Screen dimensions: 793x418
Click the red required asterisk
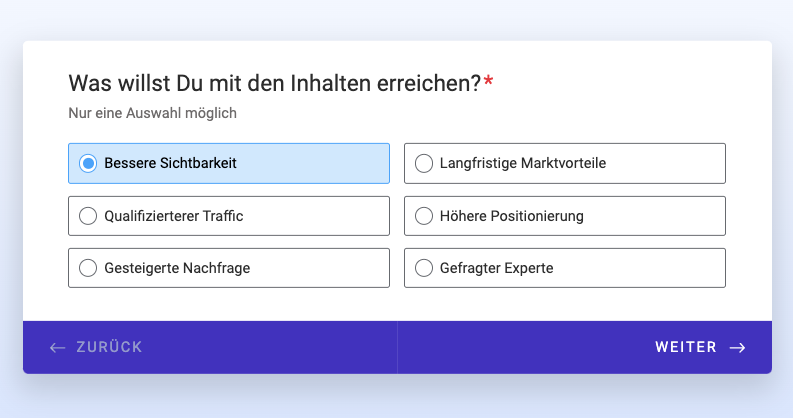[488, 82]
